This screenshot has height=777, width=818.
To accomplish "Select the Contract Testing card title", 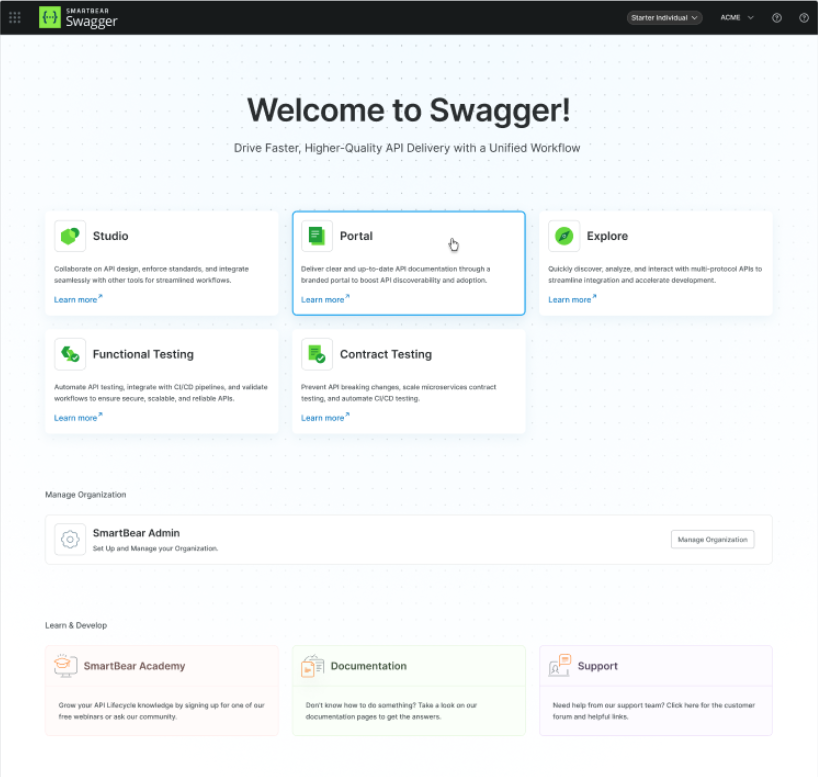I will coord(386,354).
